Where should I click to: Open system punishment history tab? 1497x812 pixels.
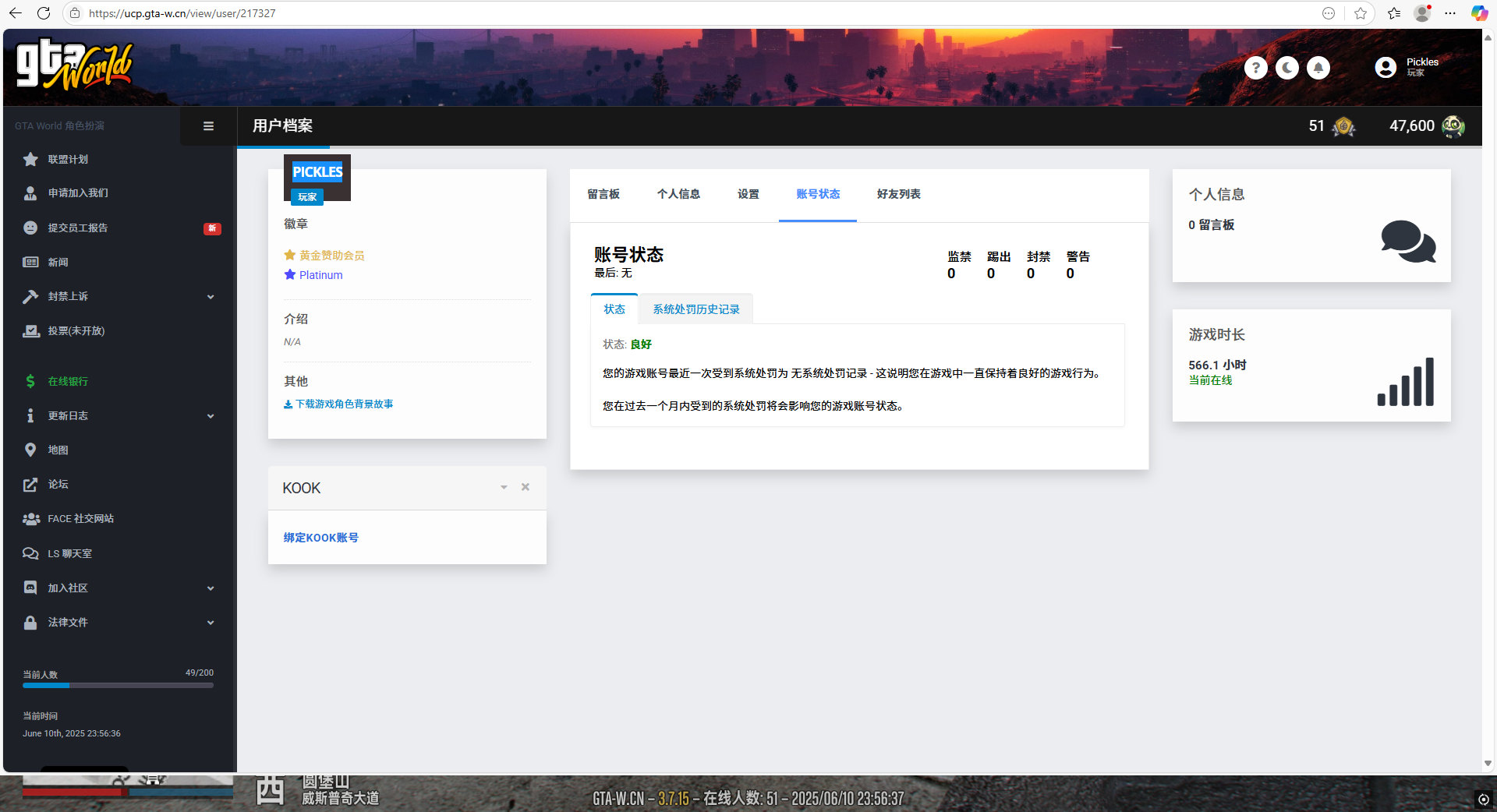point(695,309)
